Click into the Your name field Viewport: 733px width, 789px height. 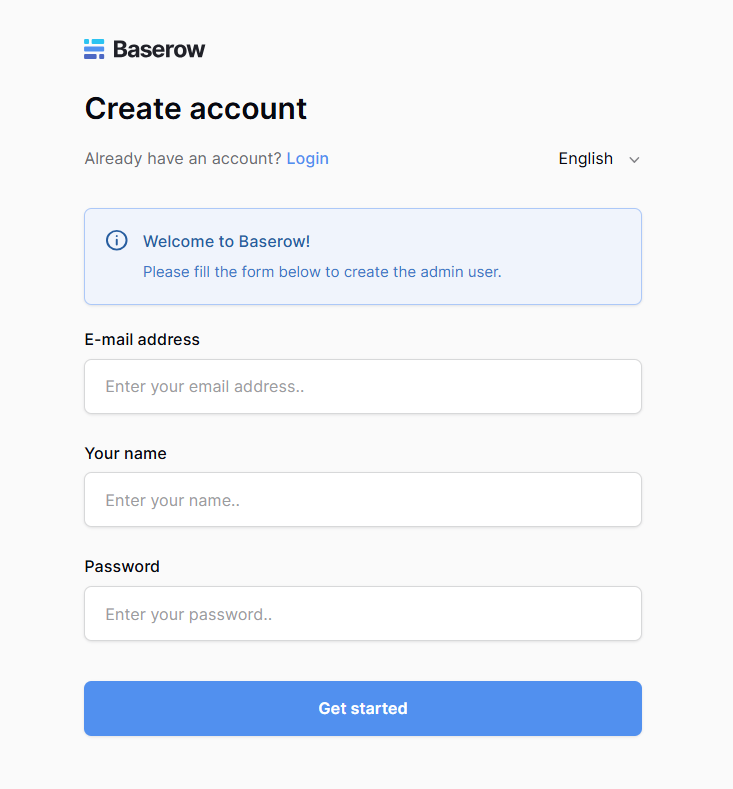pos(362,500)
